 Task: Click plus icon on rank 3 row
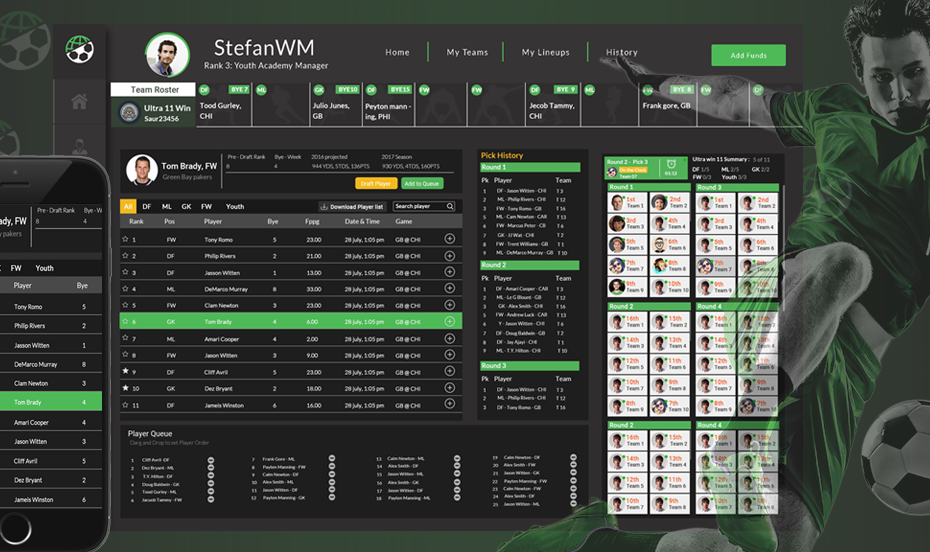(450, 272)
